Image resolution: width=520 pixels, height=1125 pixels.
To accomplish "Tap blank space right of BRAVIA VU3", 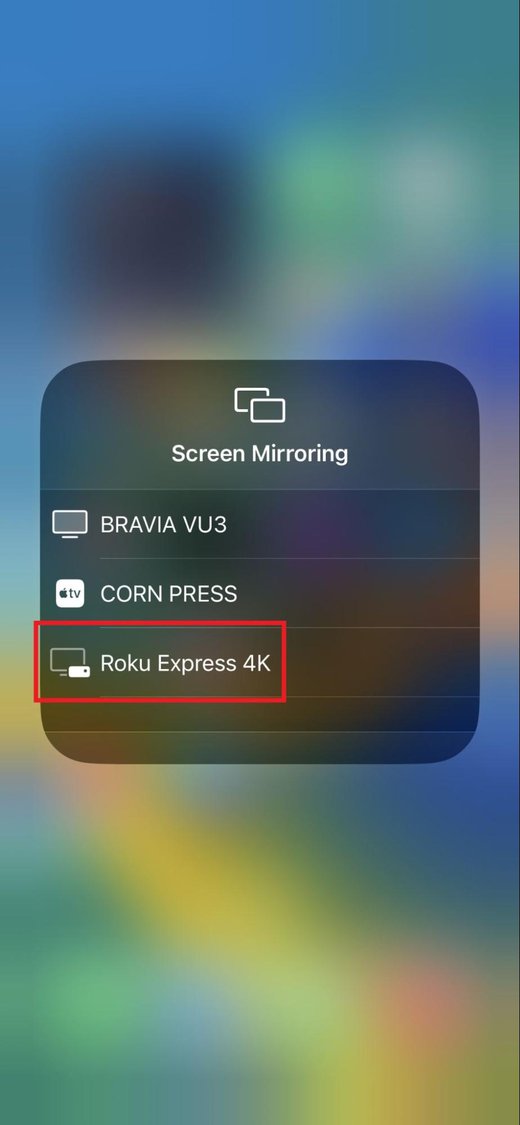I will point(351,524).
